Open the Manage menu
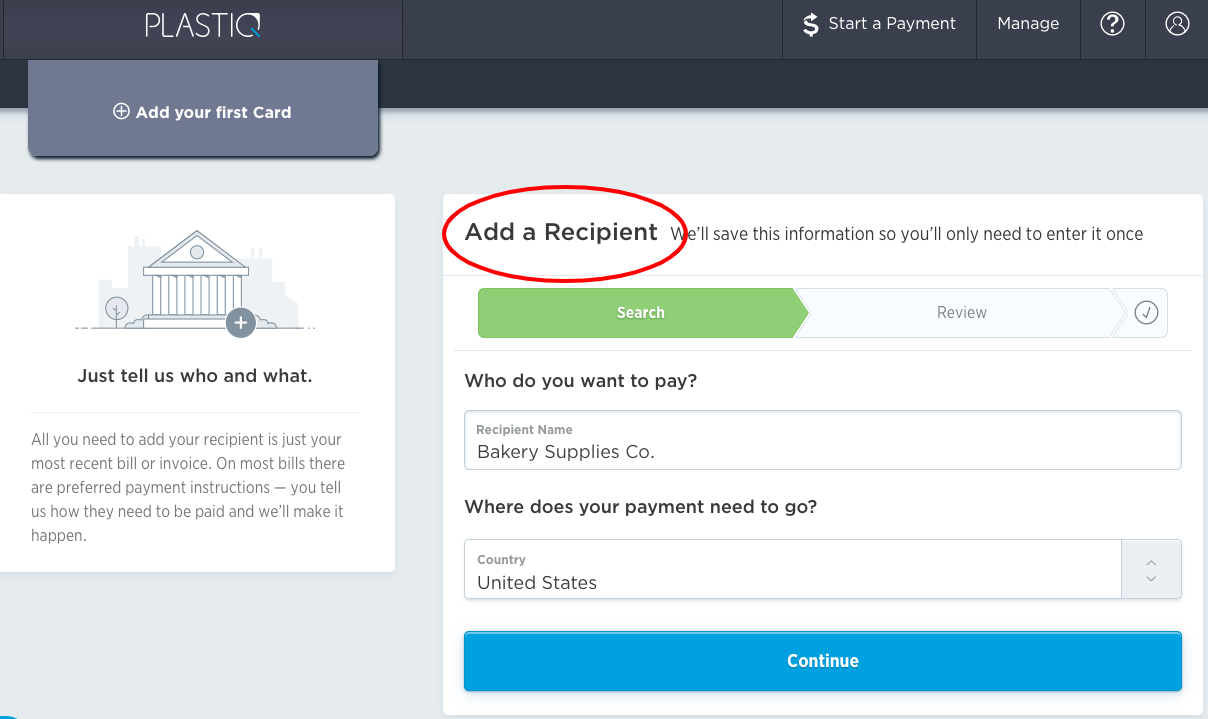This screenshot has height=719, width=1208. (x=1028, y=24)
